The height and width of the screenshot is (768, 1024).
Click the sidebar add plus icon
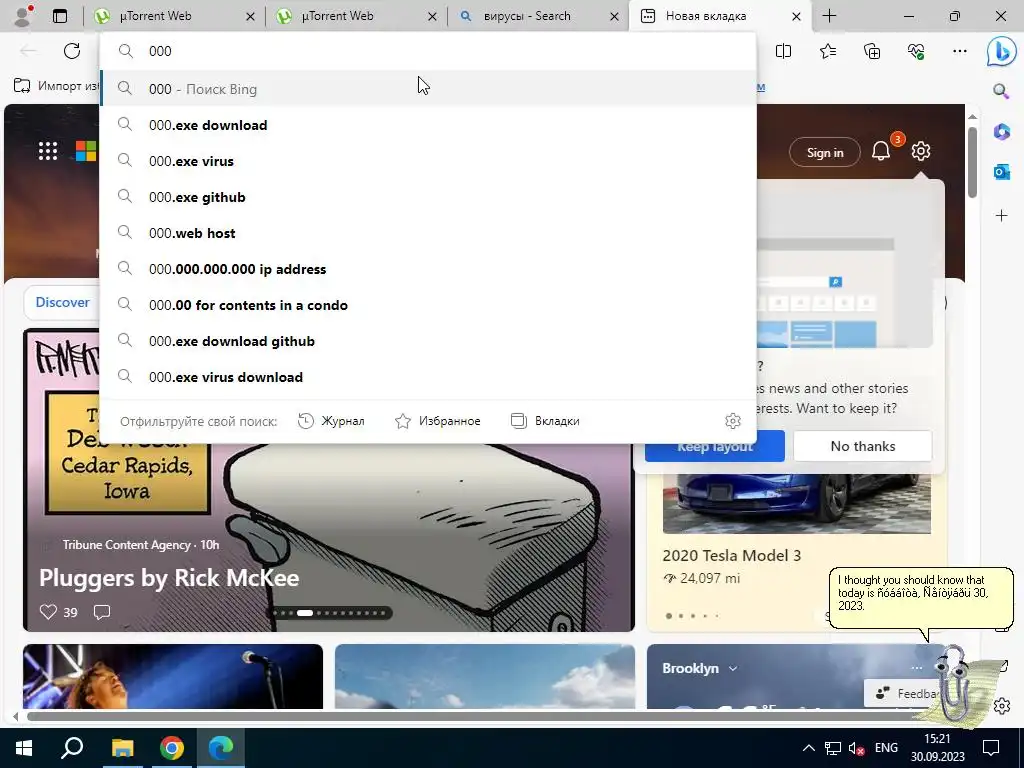tap(1001, 215)
